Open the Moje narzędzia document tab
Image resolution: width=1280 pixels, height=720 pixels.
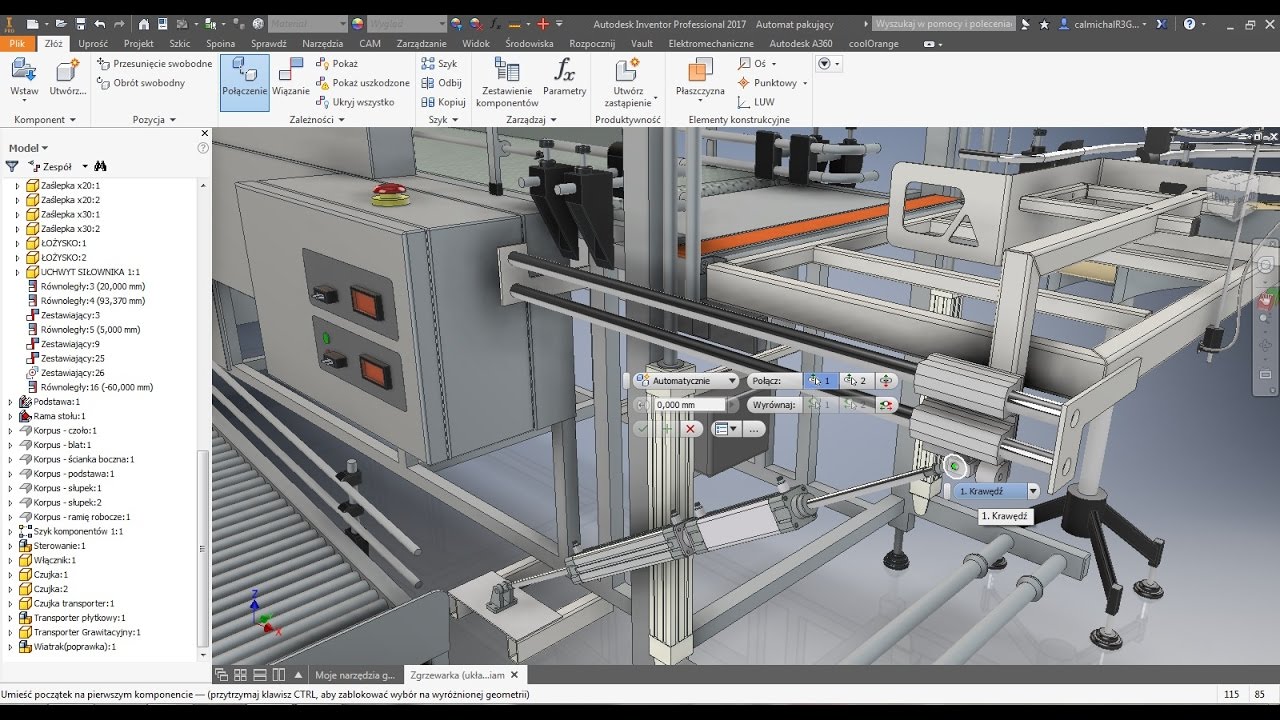click(354, 675)
